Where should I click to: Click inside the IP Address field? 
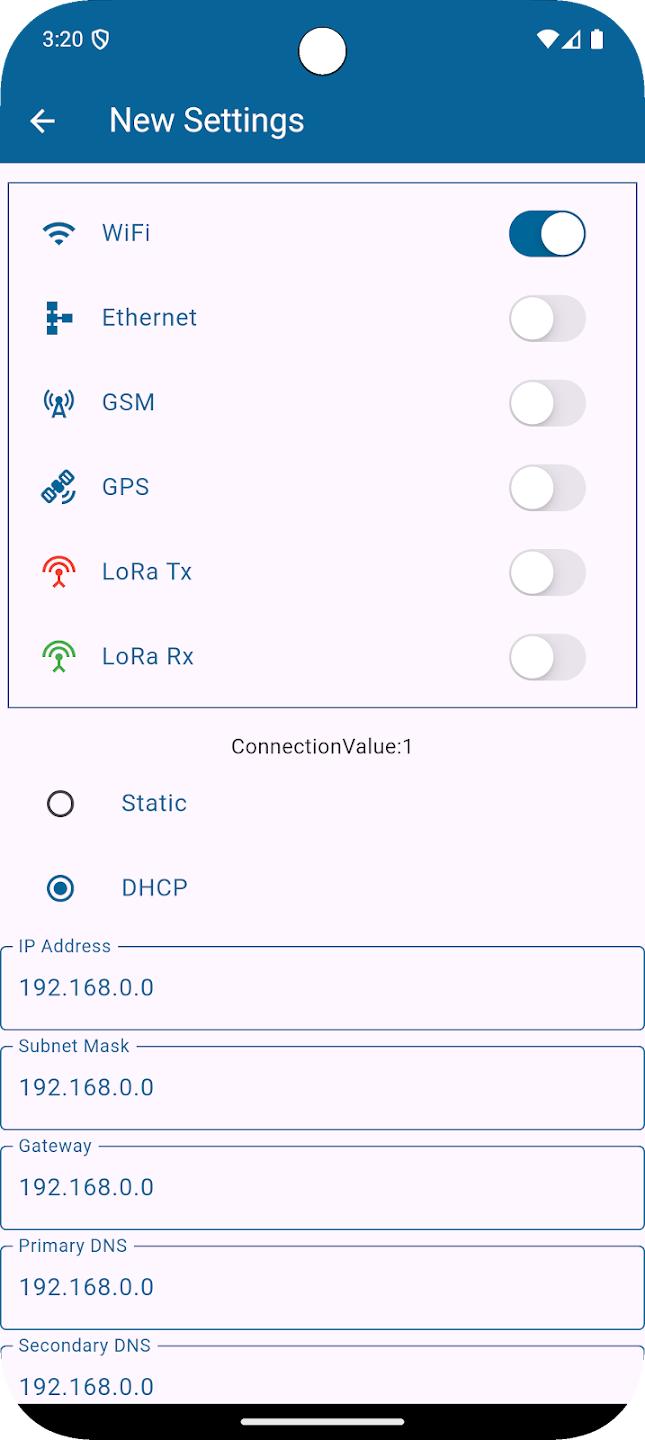coord(321,987)
